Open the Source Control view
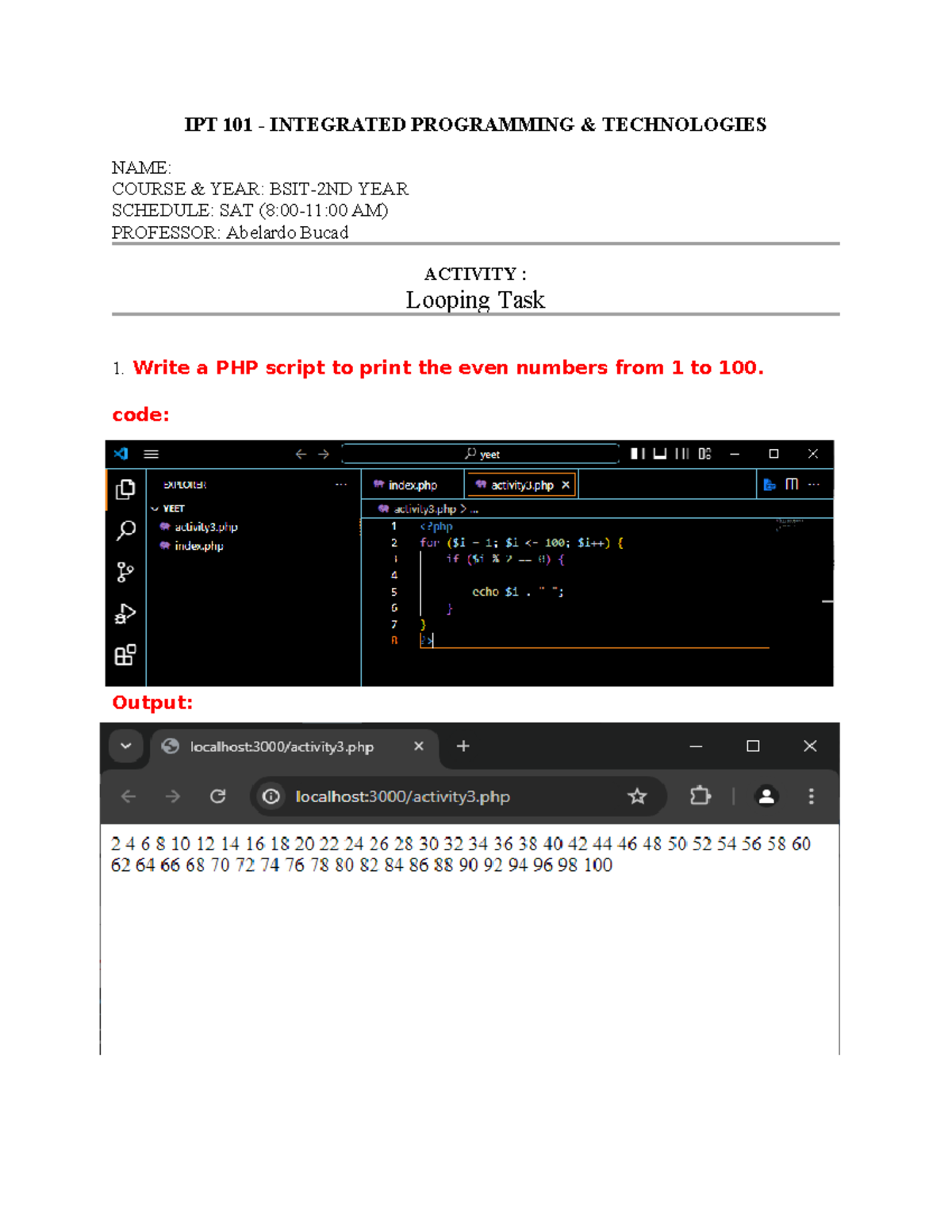 point(125,570)
